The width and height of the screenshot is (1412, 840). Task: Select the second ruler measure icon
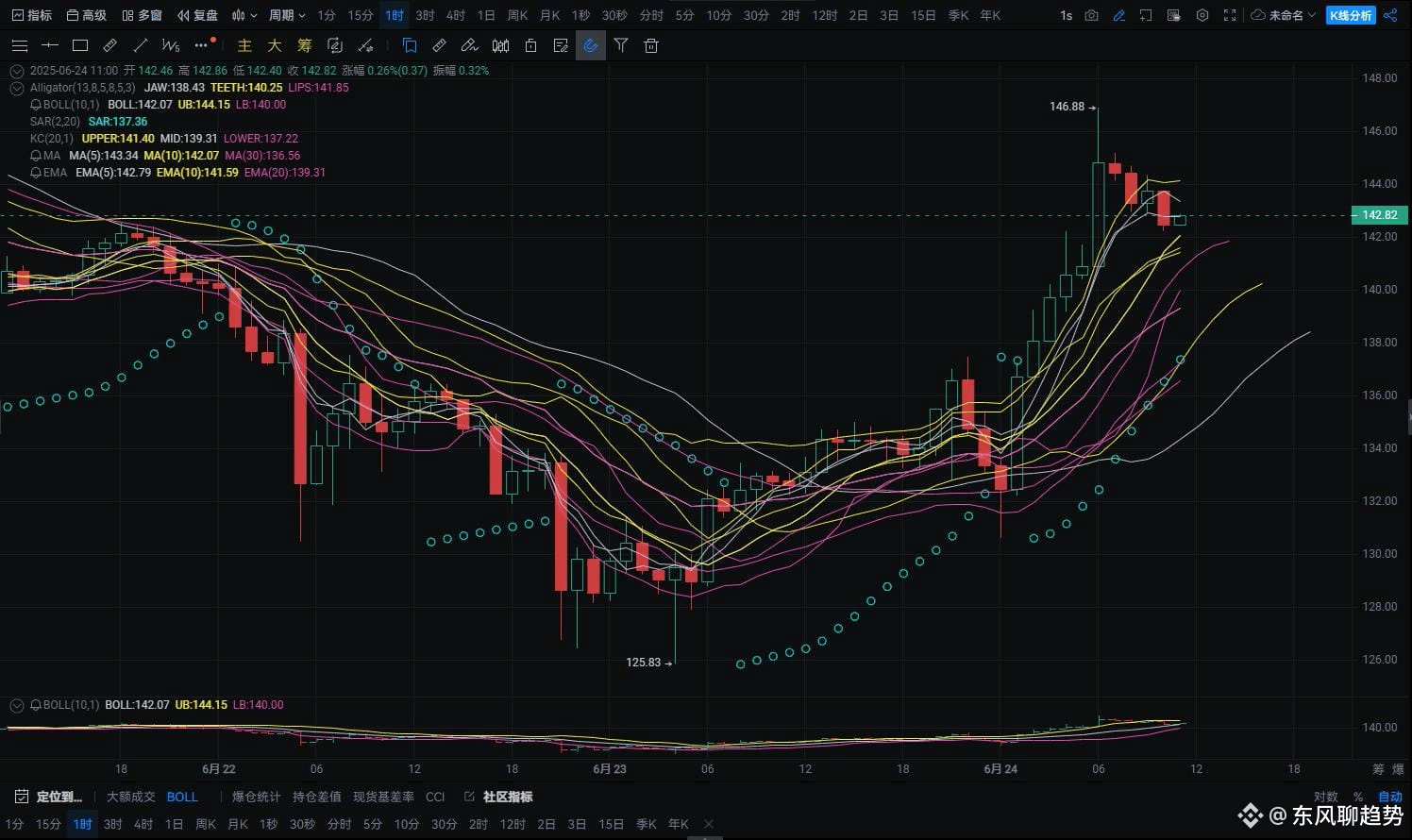(x=440, y=45)
